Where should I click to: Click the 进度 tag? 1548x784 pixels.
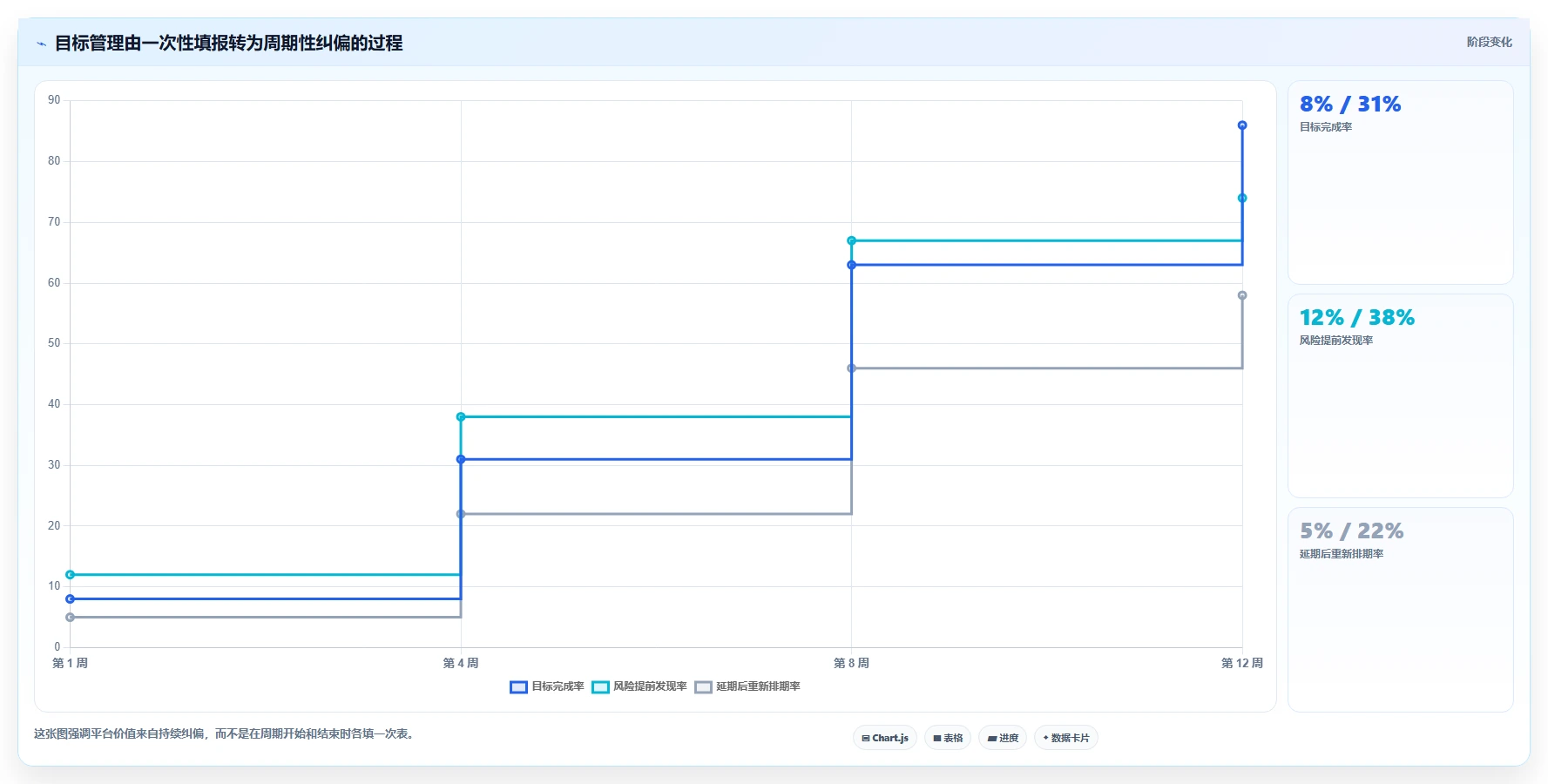[x=1003, y=738]
